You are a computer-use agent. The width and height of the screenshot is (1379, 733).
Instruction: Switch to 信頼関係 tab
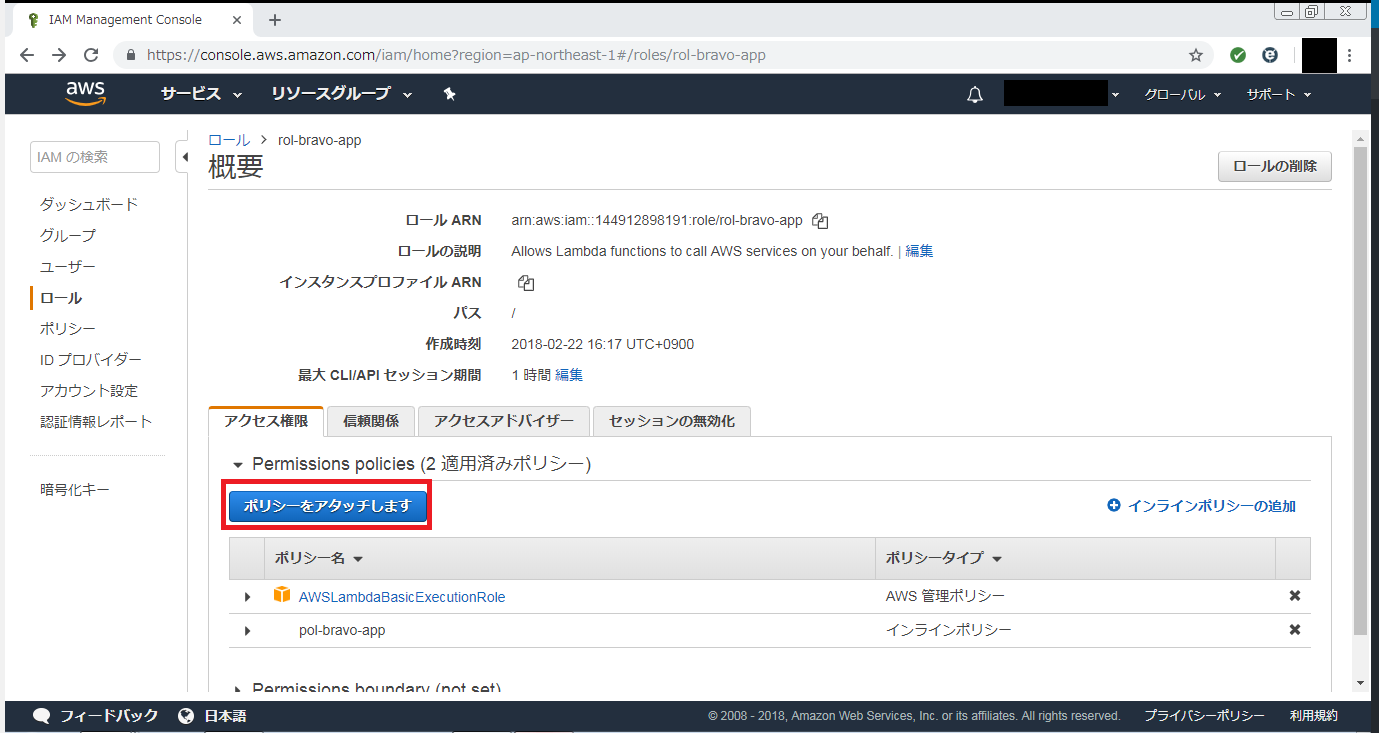pyautogui.click(x=370, y=421)
